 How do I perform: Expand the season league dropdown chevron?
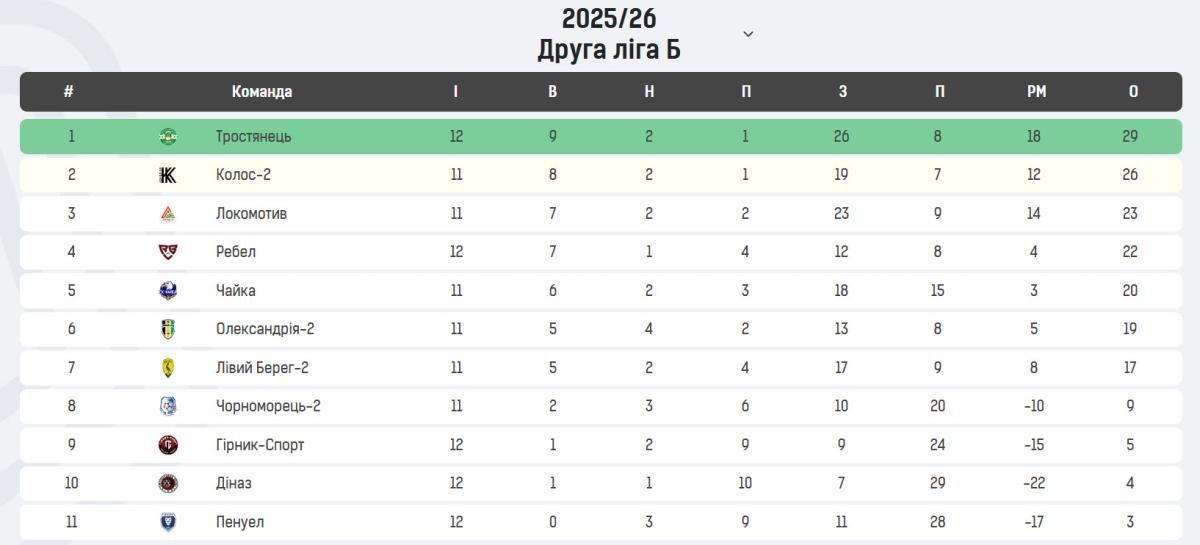pos(748,34)
